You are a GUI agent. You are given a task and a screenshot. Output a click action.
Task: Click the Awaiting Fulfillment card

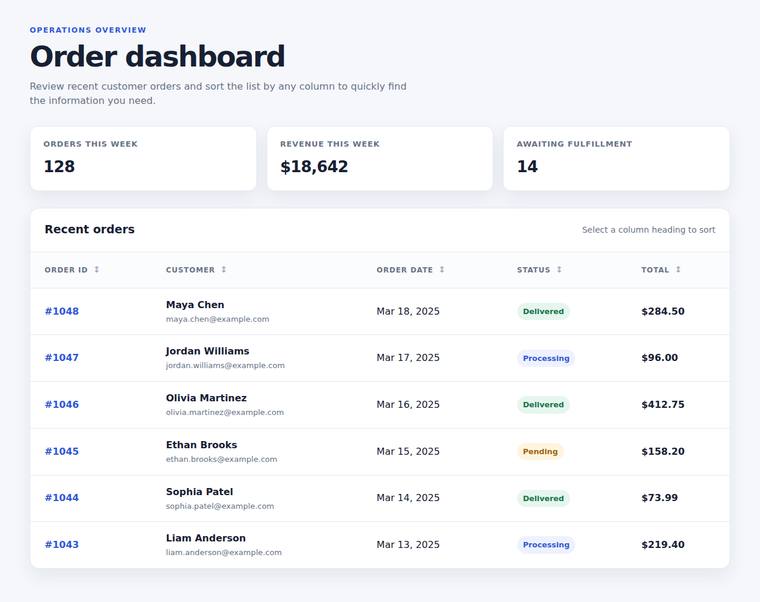click(x=617, y=158)
